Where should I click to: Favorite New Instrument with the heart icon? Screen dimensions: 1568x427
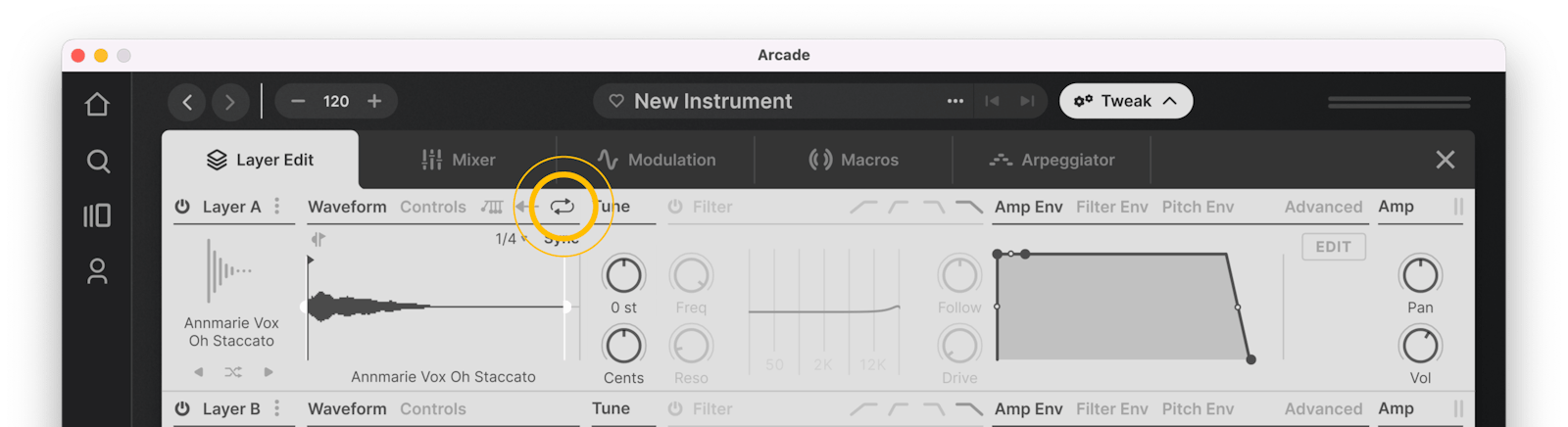click(x=616, y=101)
